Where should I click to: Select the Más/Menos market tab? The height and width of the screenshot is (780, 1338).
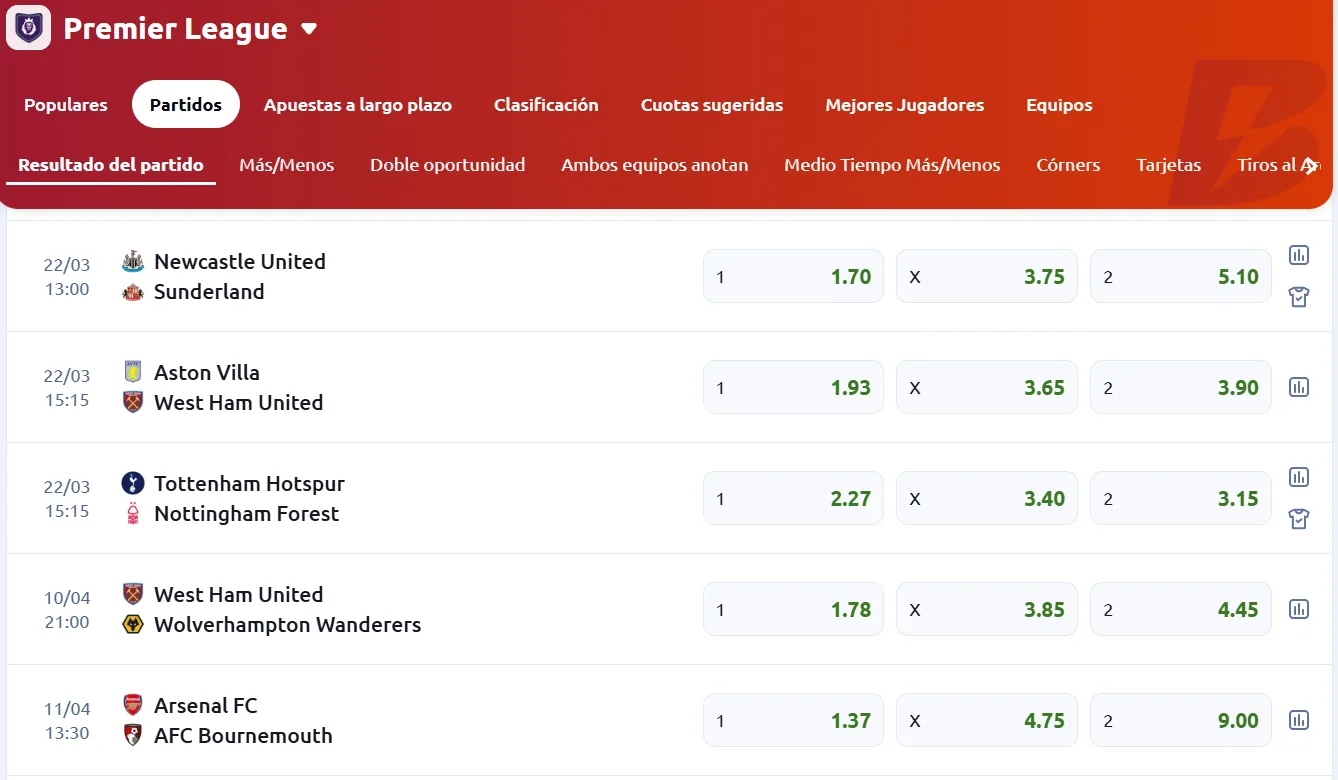[287, 165]
